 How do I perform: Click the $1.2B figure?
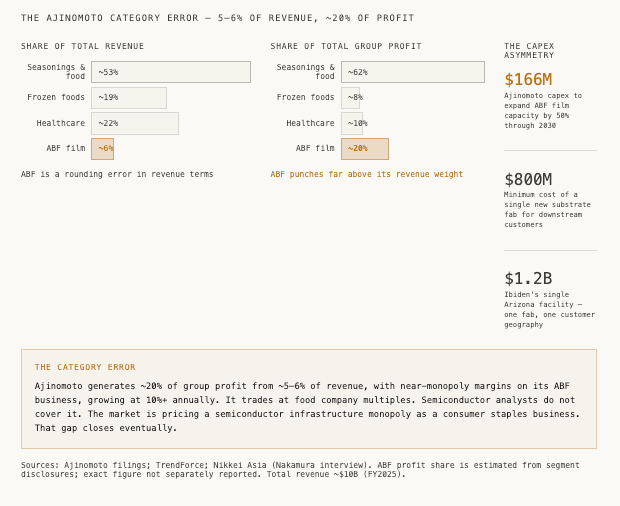pos(528,278)
